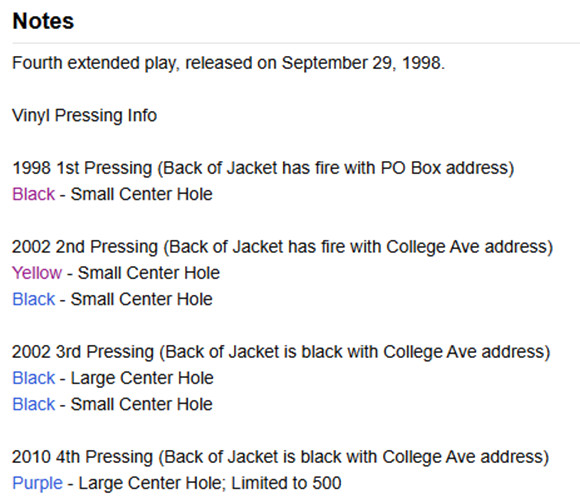The height and width of the screenshot is (504, 580).
Task: Click 'Large Center Hole' text in 3rd Pressing
Action: tap(142, 378)
